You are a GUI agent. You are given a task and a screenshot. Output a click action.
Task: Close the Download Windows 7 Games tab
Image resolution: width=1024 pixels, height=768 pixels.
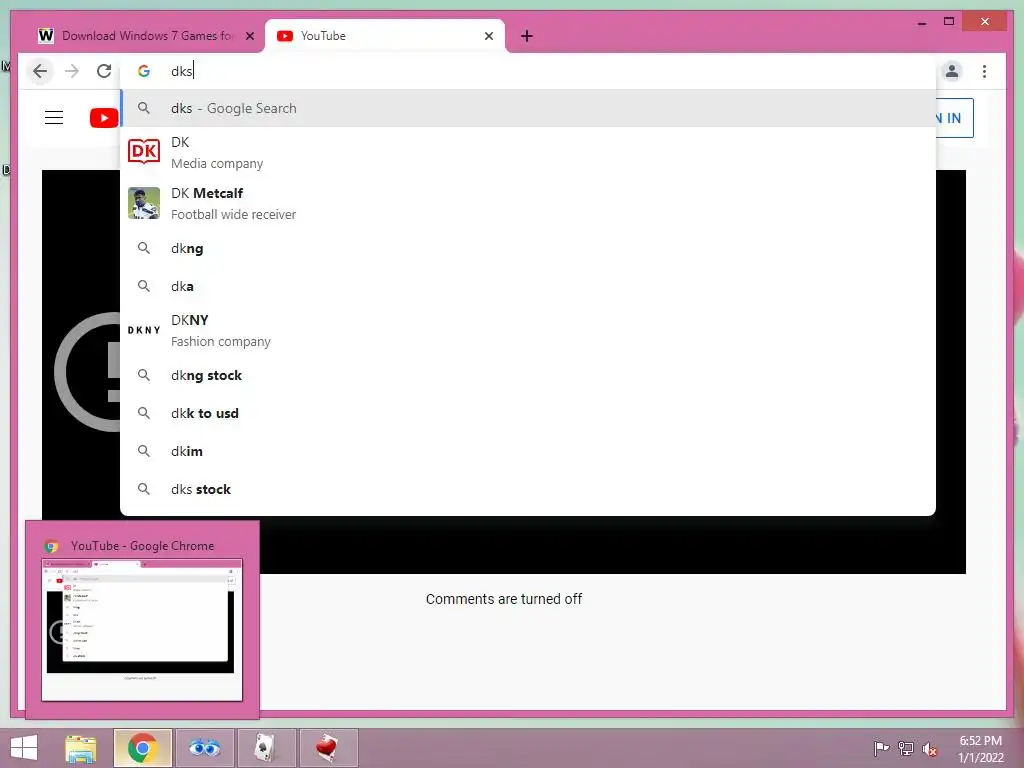[x=249, y=36]
